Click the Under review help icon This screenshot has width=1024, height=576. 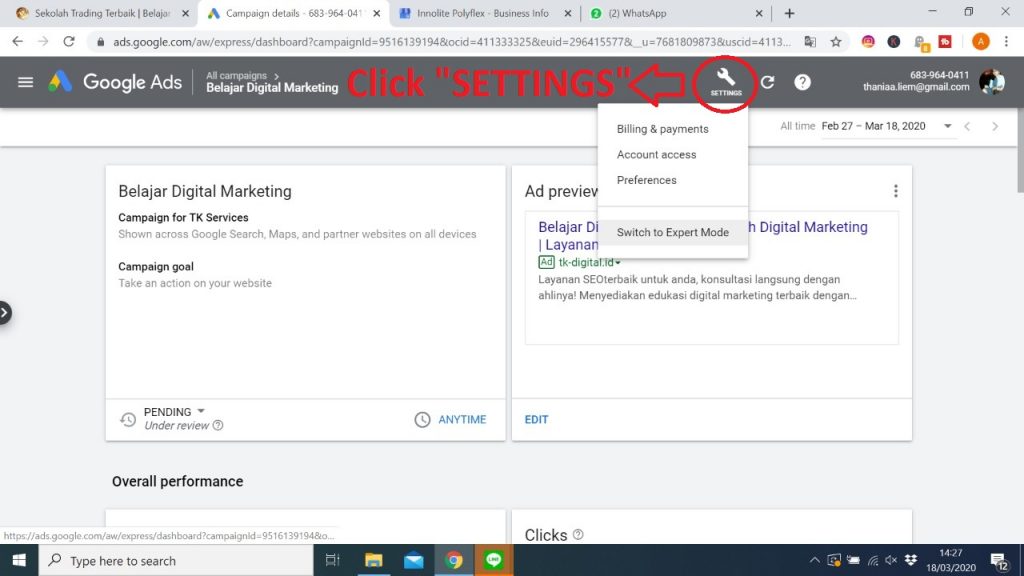218,426
